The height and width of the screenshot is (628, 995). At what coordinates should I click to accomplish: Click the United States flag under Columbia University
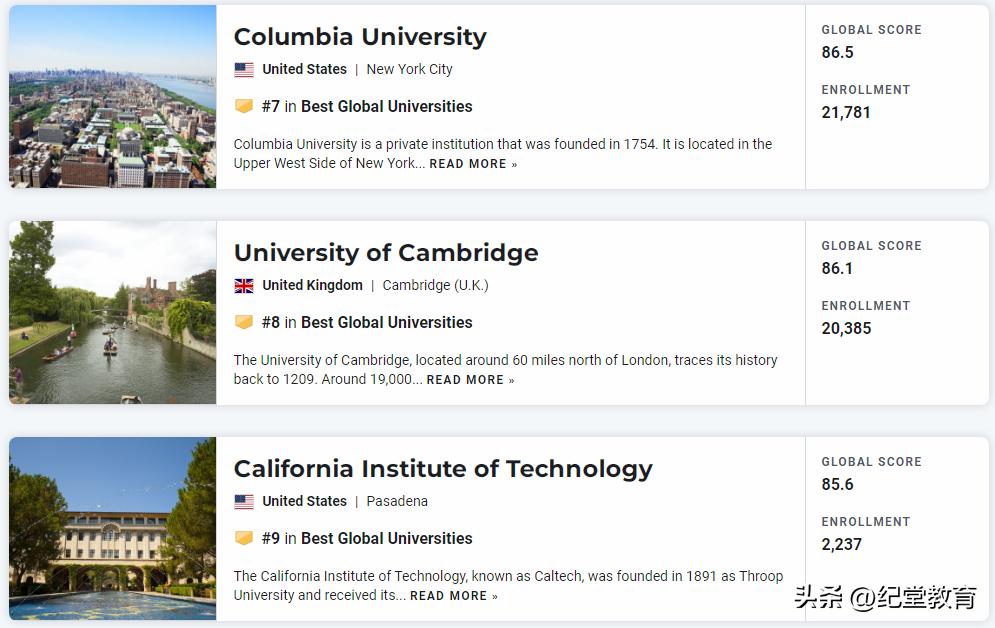[x=244, y=70]
